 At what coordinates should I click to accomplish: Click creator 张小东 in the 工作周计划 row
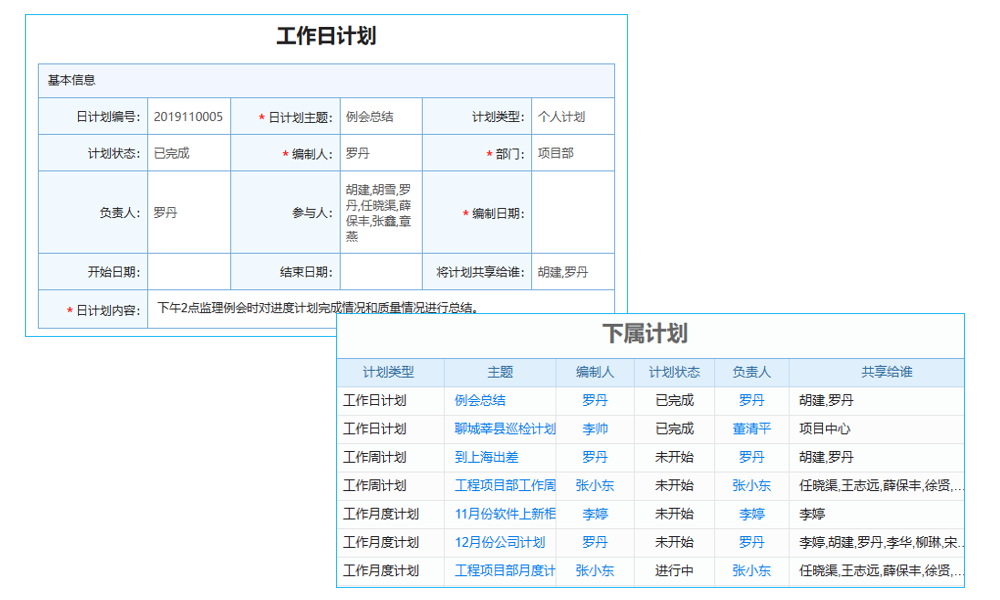coord(596,485)
